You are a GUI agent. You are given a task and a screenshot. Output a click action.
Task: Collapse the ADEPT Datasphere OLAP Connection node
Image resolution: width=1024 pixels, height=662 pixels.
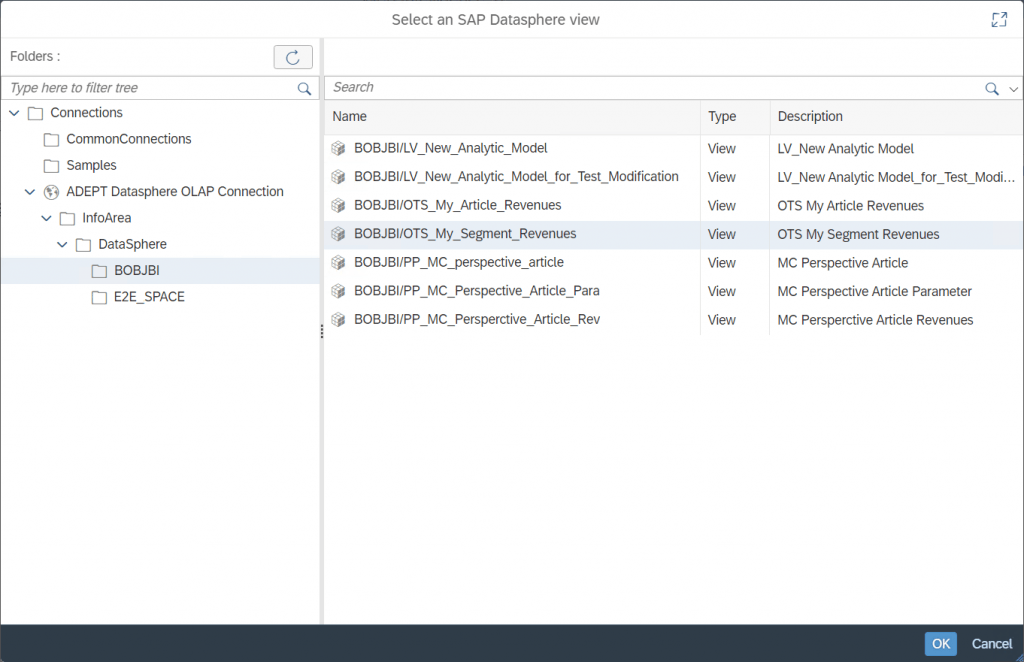[30, 191]
